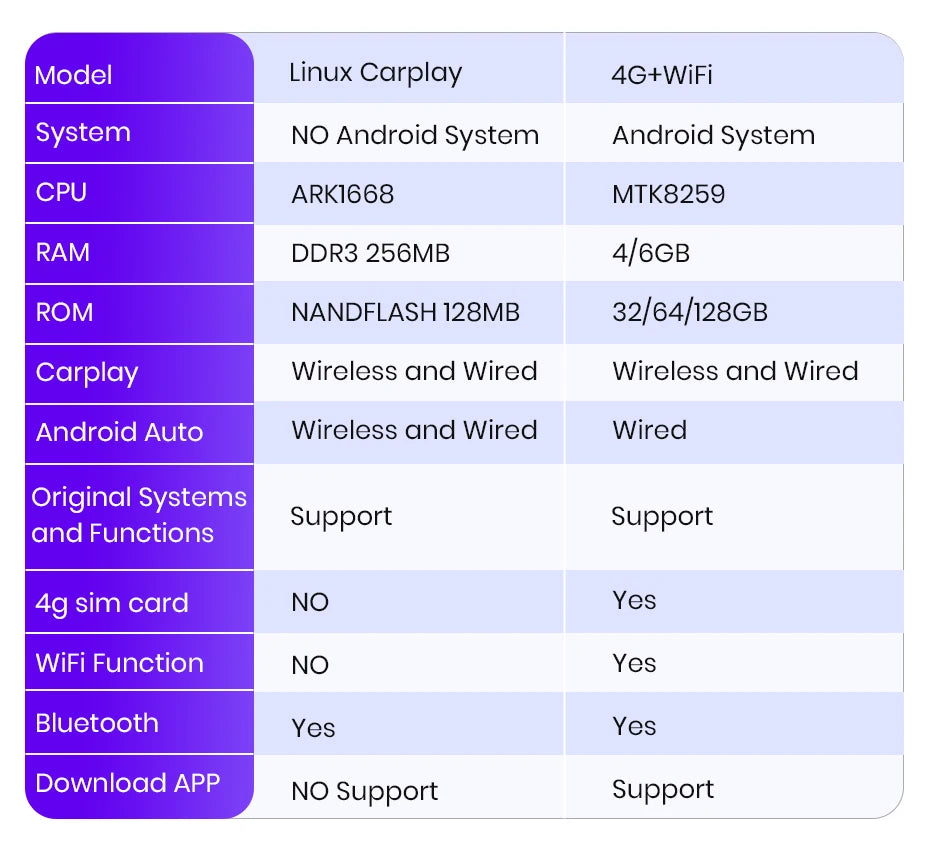Image resolution: width=930 pixels, height=853 pixels.
Task: Click the 32/64/128GB ROM cell
Action: 690,313
